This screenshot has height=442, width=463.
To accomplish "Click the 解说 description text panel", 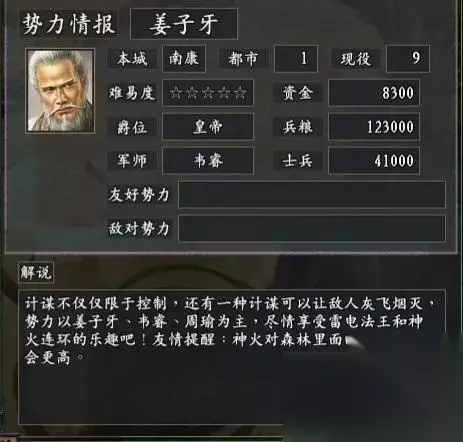I will [232, 357].
